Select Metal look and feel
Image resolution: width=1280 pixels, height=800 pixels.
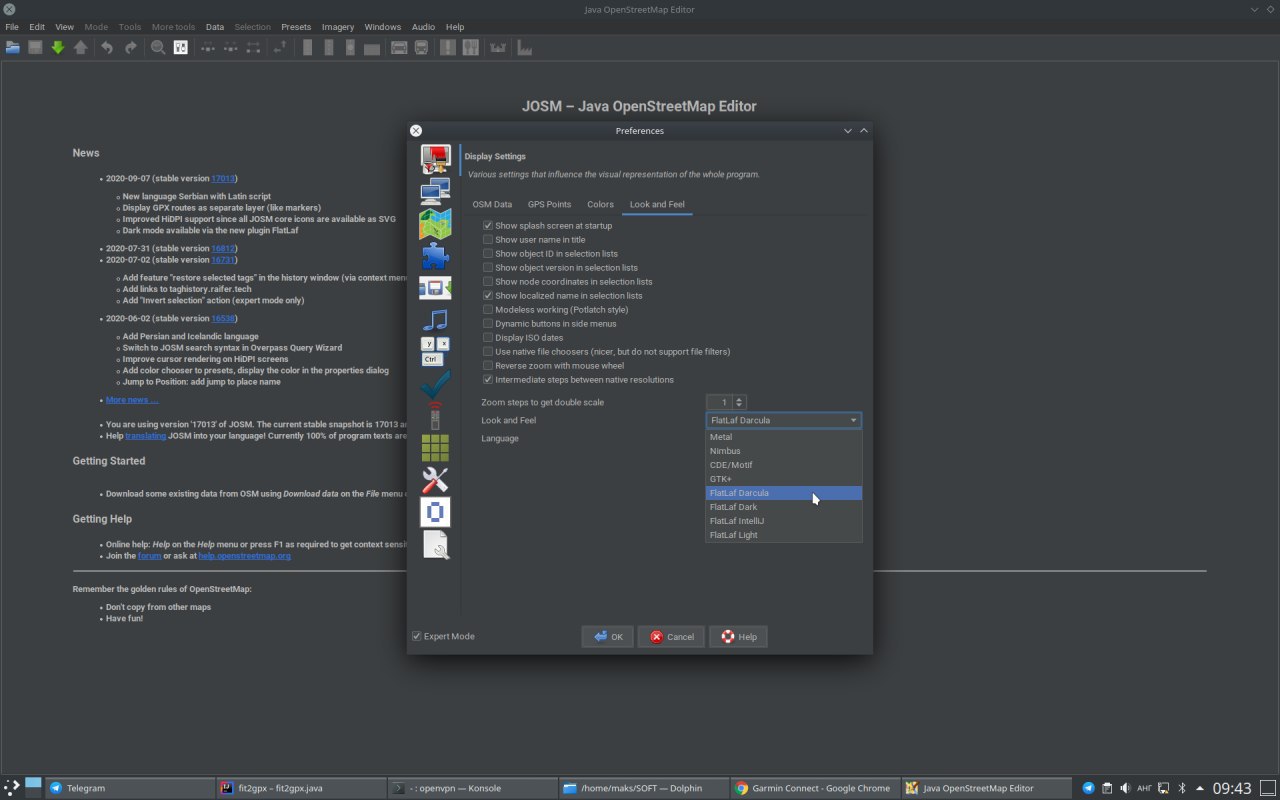783,437
